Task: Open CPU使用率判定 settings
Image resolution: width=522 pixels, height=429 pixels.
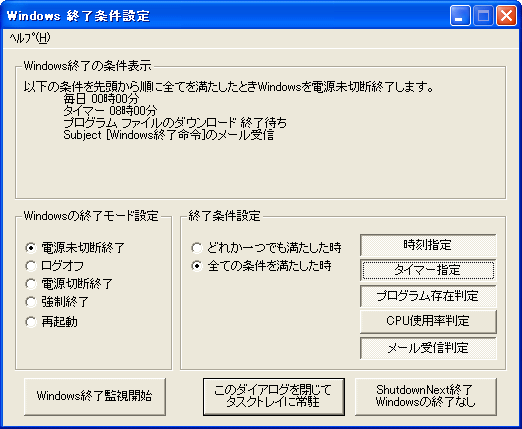Action: pos(428,321)
